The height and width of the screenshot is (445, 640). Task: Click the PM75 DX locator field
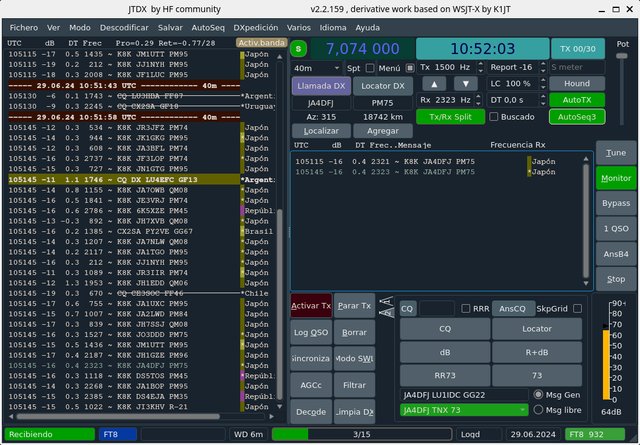pyautogui.click(x=382, y=103)
